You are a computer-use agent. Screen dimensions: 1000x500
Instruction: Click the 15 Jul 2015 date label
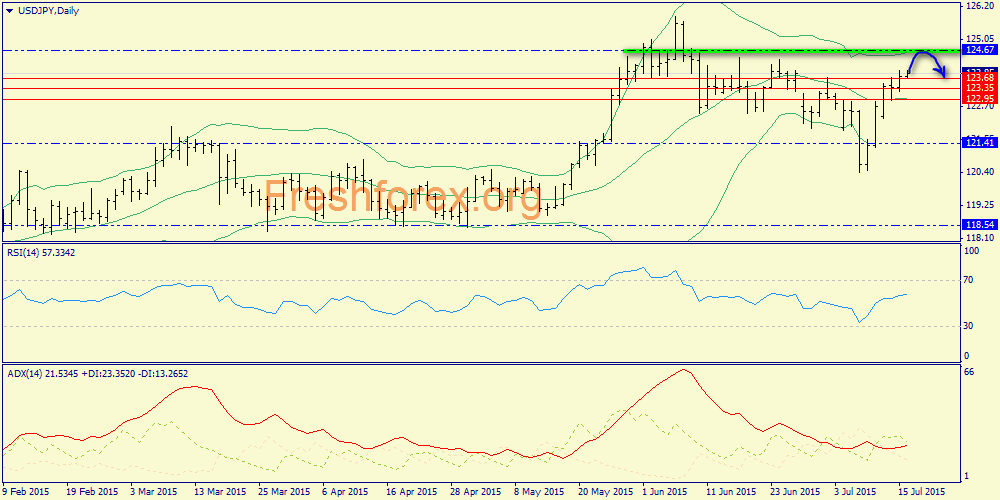coord(922,492)
